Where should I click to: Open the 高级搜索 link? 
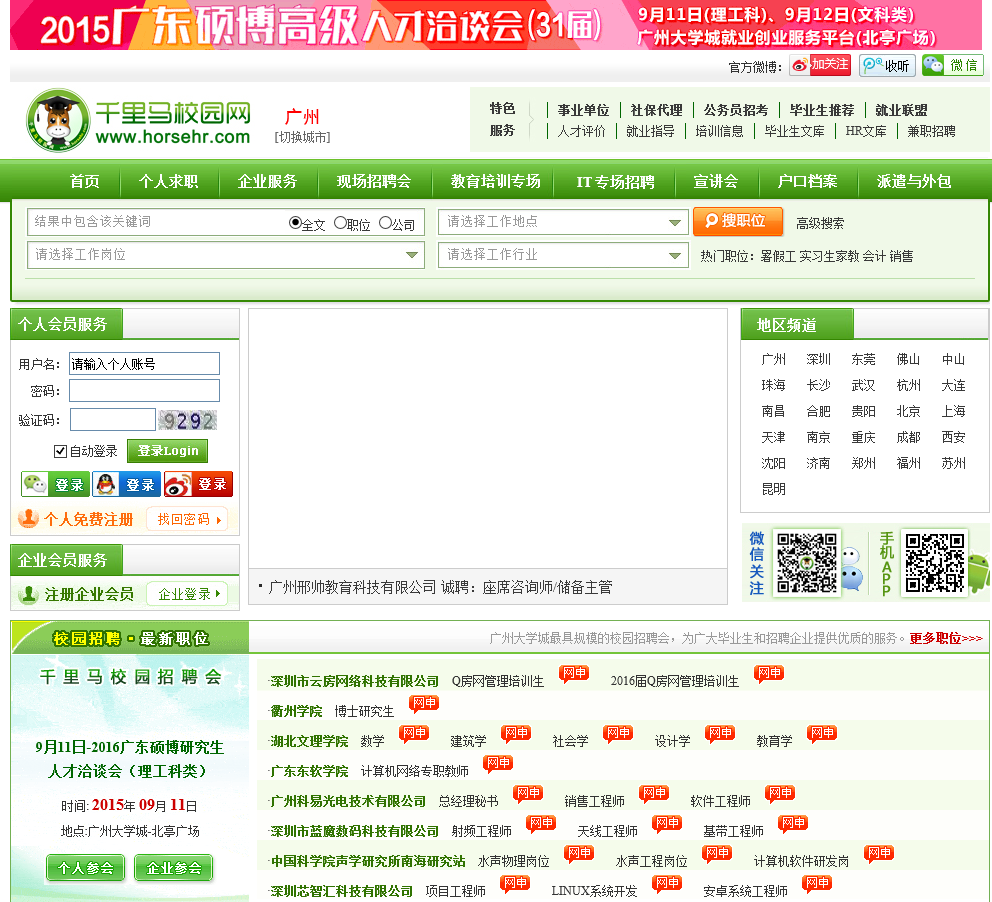click(x=820, y=223)
